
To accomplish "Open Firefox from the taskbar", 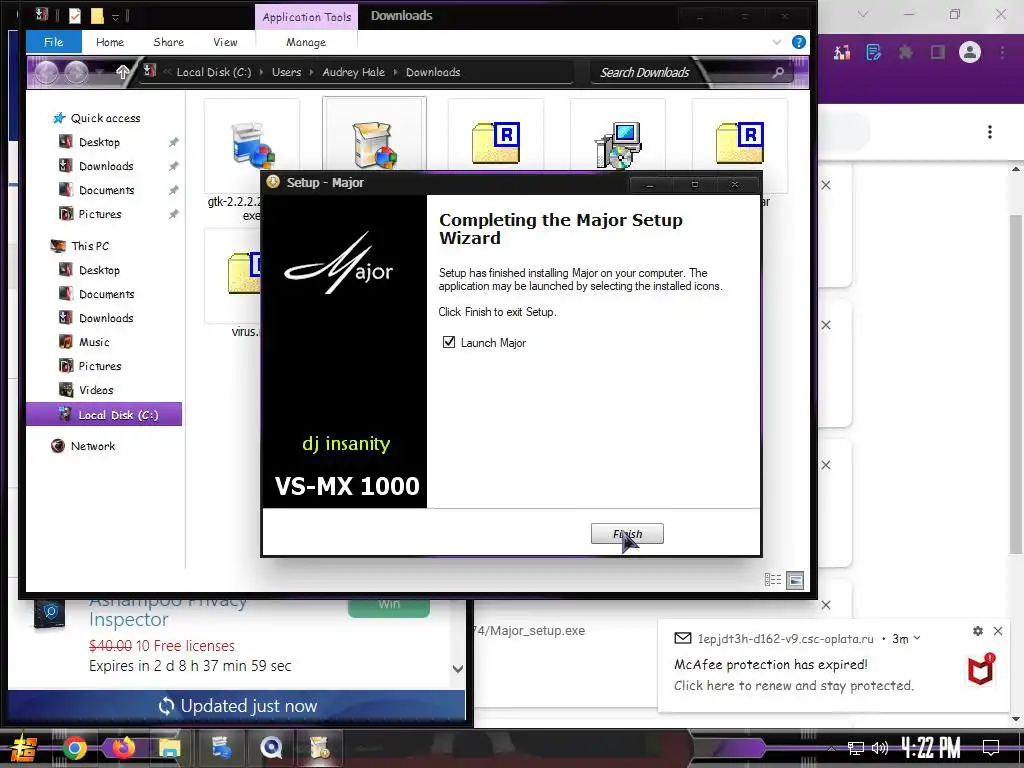I will pos(122,748).
